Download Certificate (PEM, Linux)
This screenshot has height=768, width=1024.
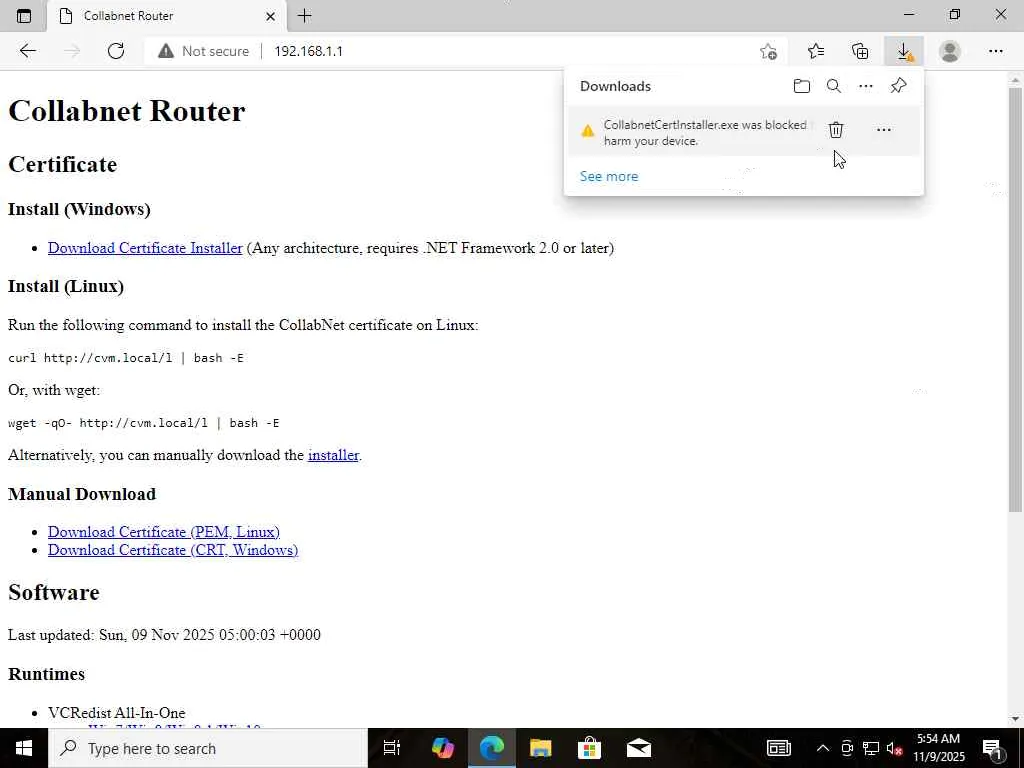(x=164, y=532)
